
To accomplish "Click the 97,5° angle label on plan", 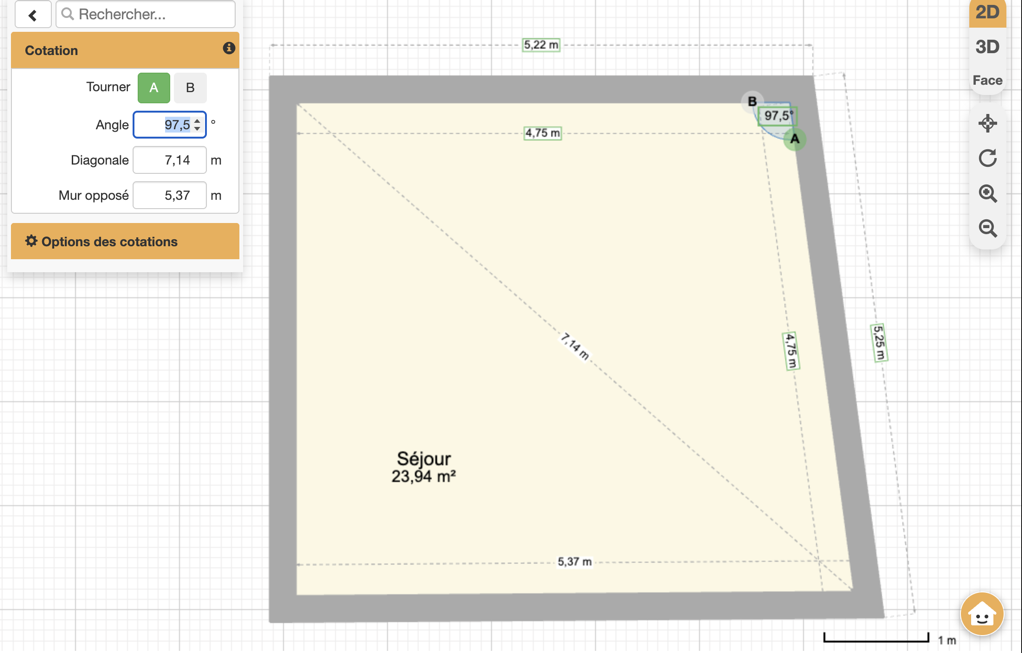I will pyautogui.click(x=778, y=116).
